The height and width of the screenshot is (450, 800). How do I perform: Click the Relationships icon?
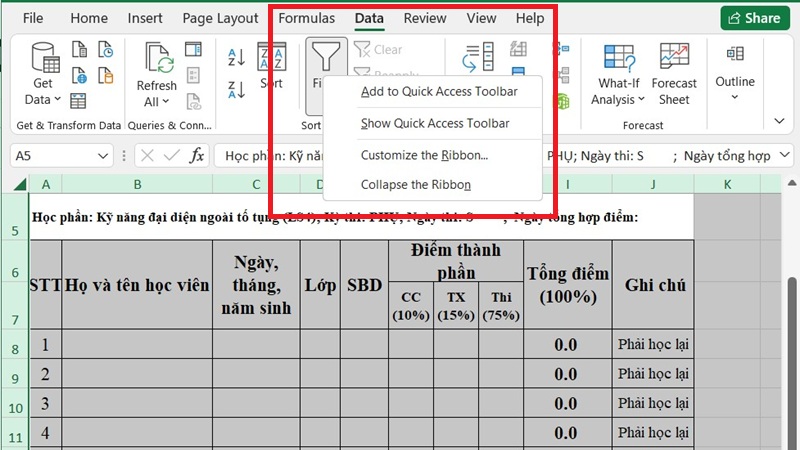pos(564,76)
